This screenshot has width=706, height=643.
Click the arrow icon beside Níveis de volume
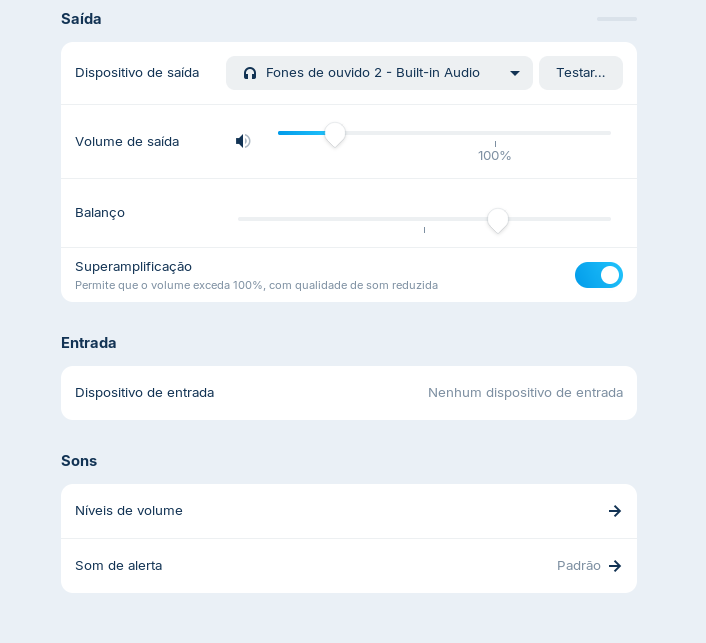pos(615,511)
